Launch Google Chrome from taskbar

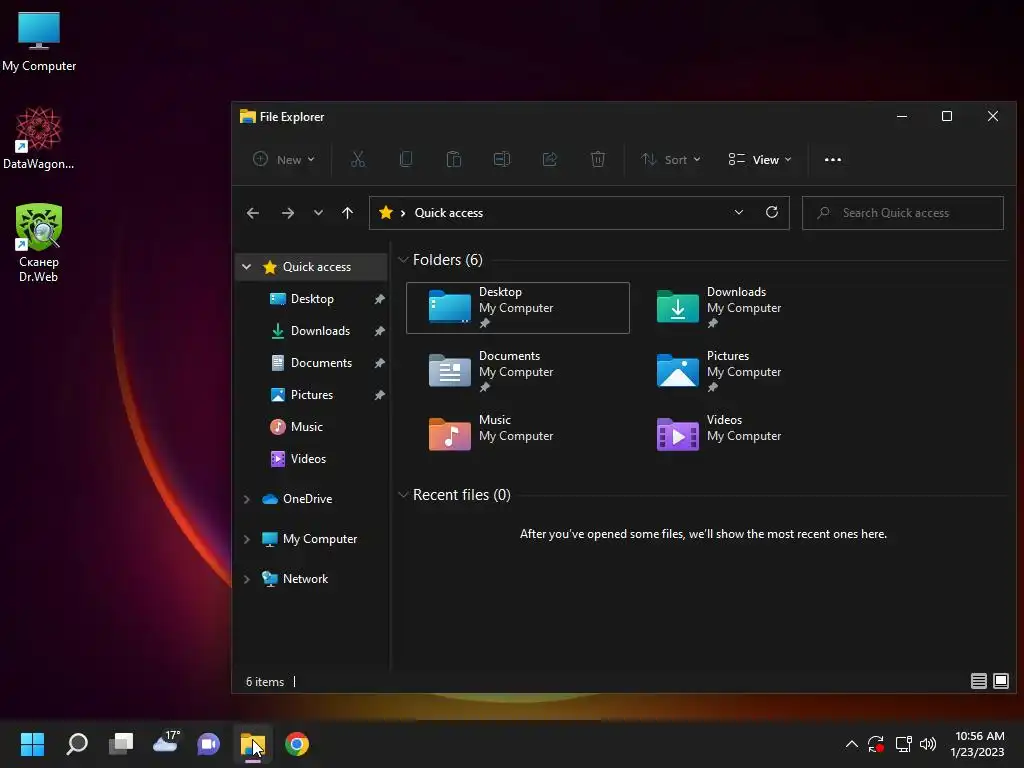[x=296, y=744]
